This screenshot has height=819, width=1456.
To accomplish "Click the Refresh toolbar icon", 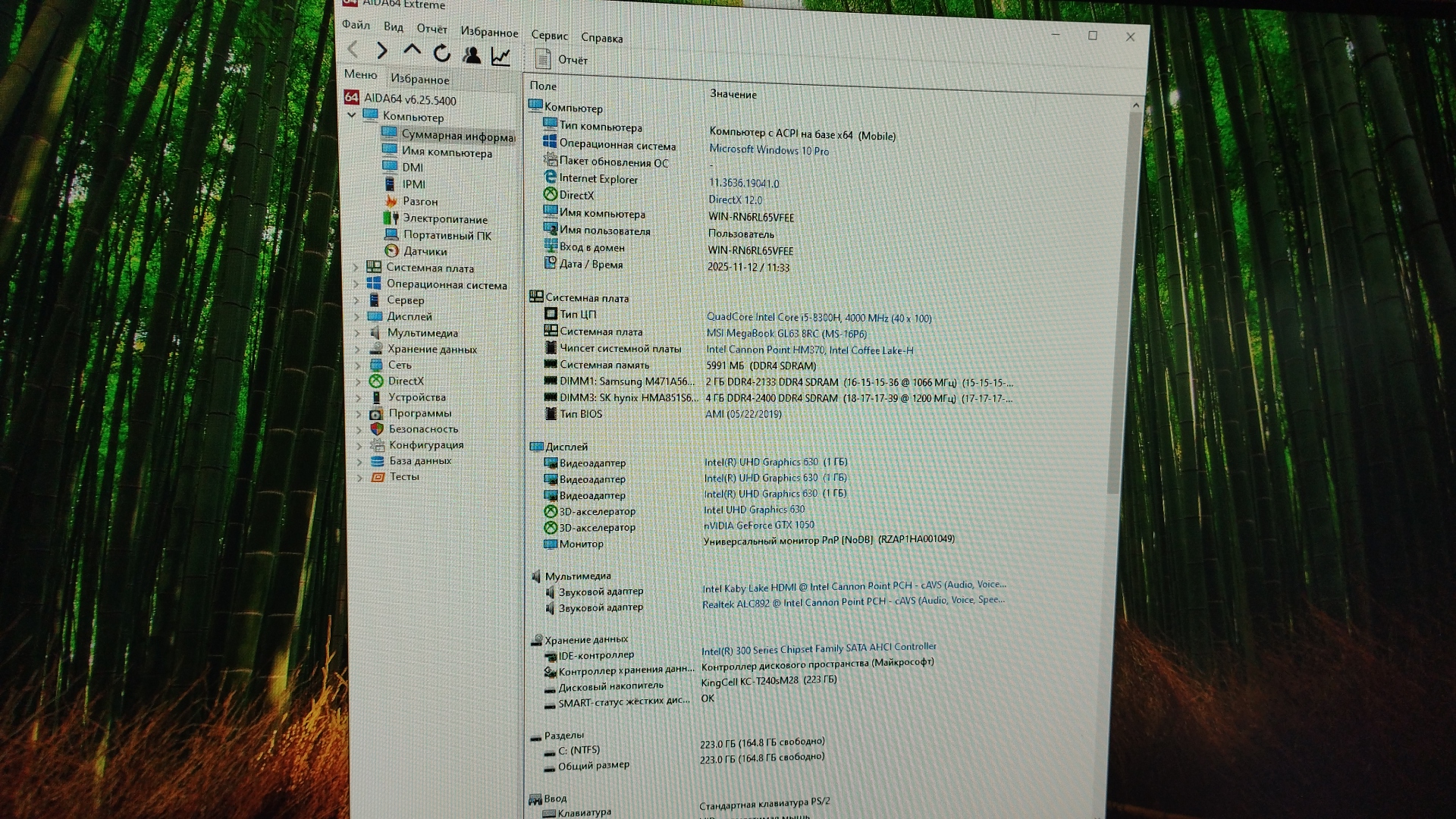I will (x=441, y=53).
